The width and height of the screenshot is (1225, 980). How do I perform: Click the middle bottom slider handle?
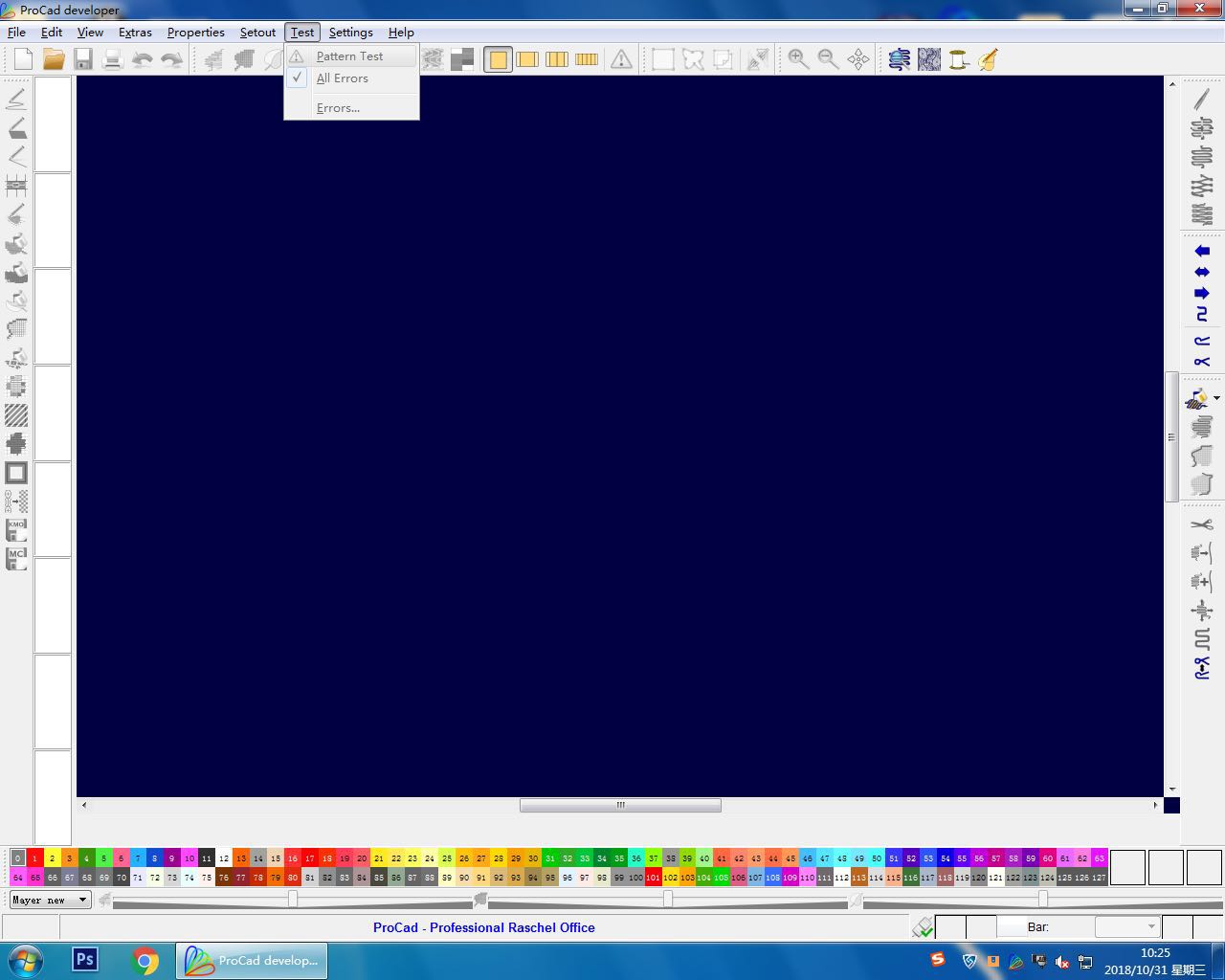668,899
